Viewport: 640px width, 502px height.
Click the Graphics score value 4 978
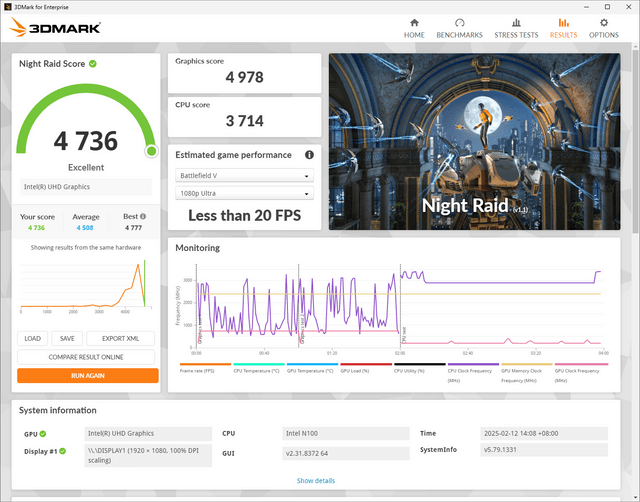(244, 78)
